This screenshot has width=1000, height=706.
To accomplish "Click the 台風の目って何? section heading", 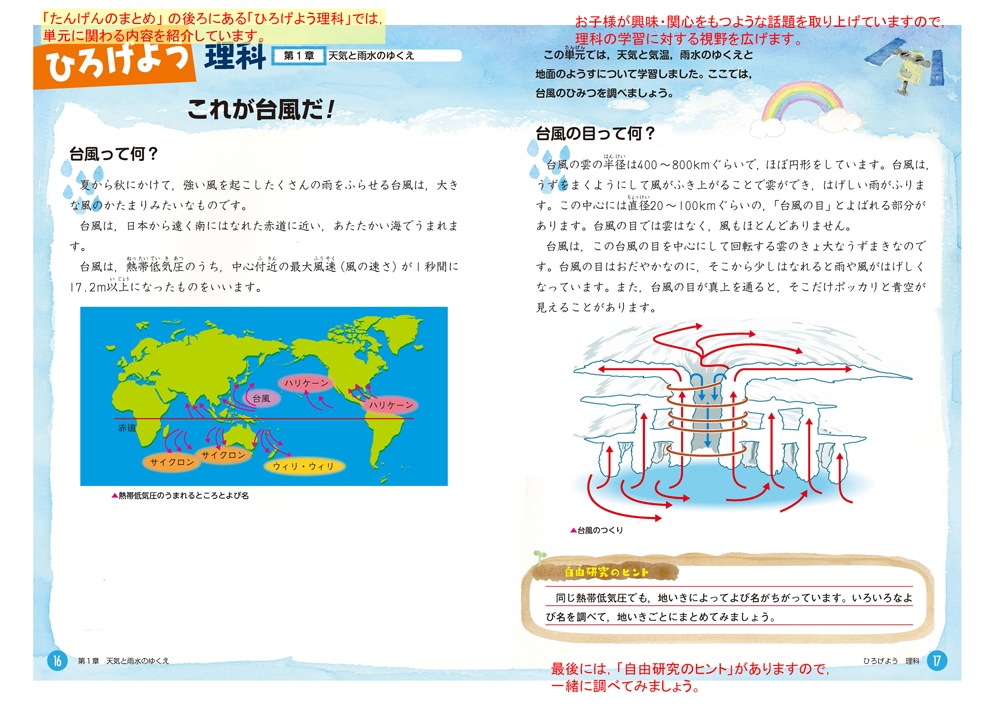I will [x=596, y=133].
